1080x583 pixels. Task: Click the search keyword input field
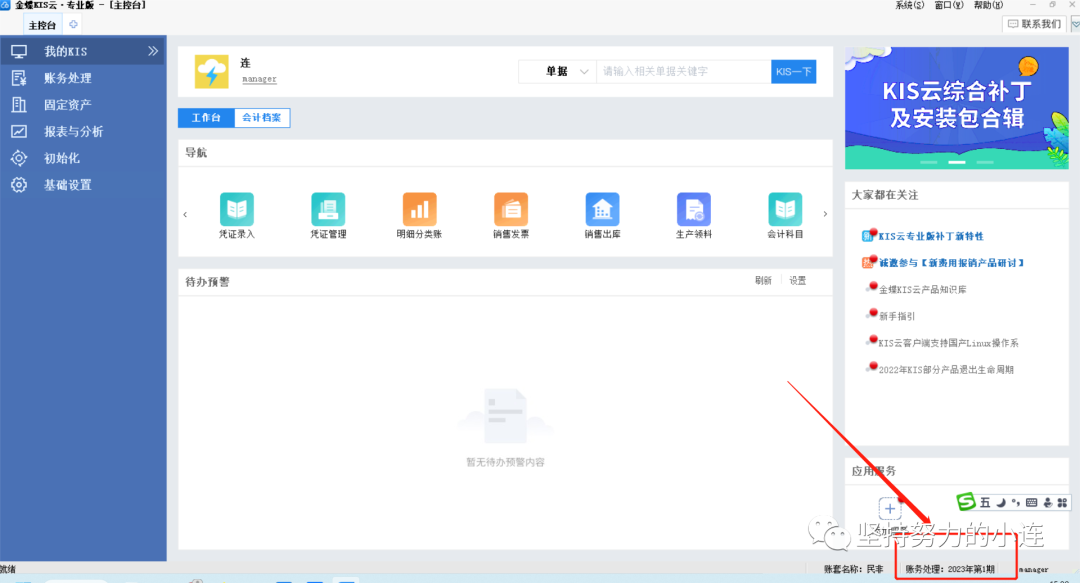pos(683,72)
